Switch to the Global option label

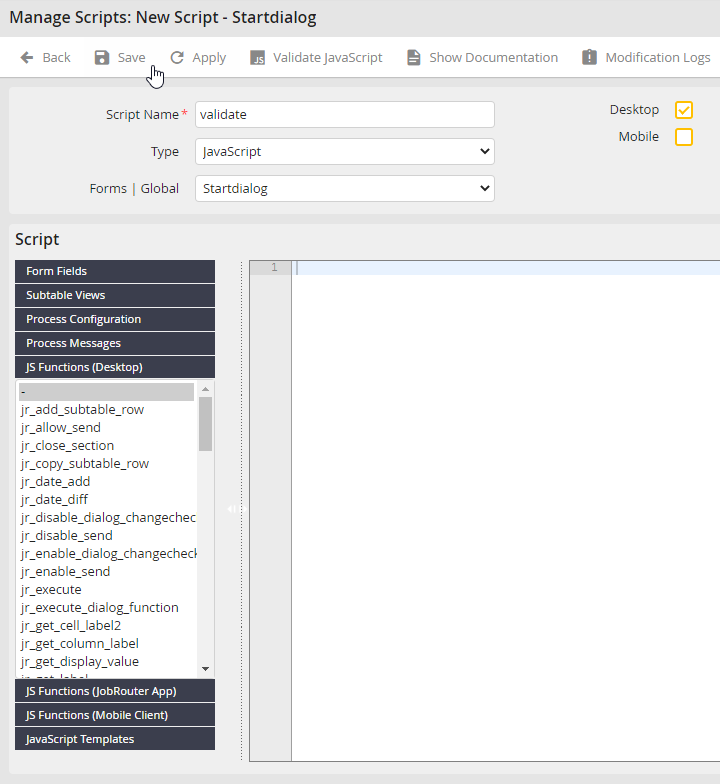click(x=160, y=188)
